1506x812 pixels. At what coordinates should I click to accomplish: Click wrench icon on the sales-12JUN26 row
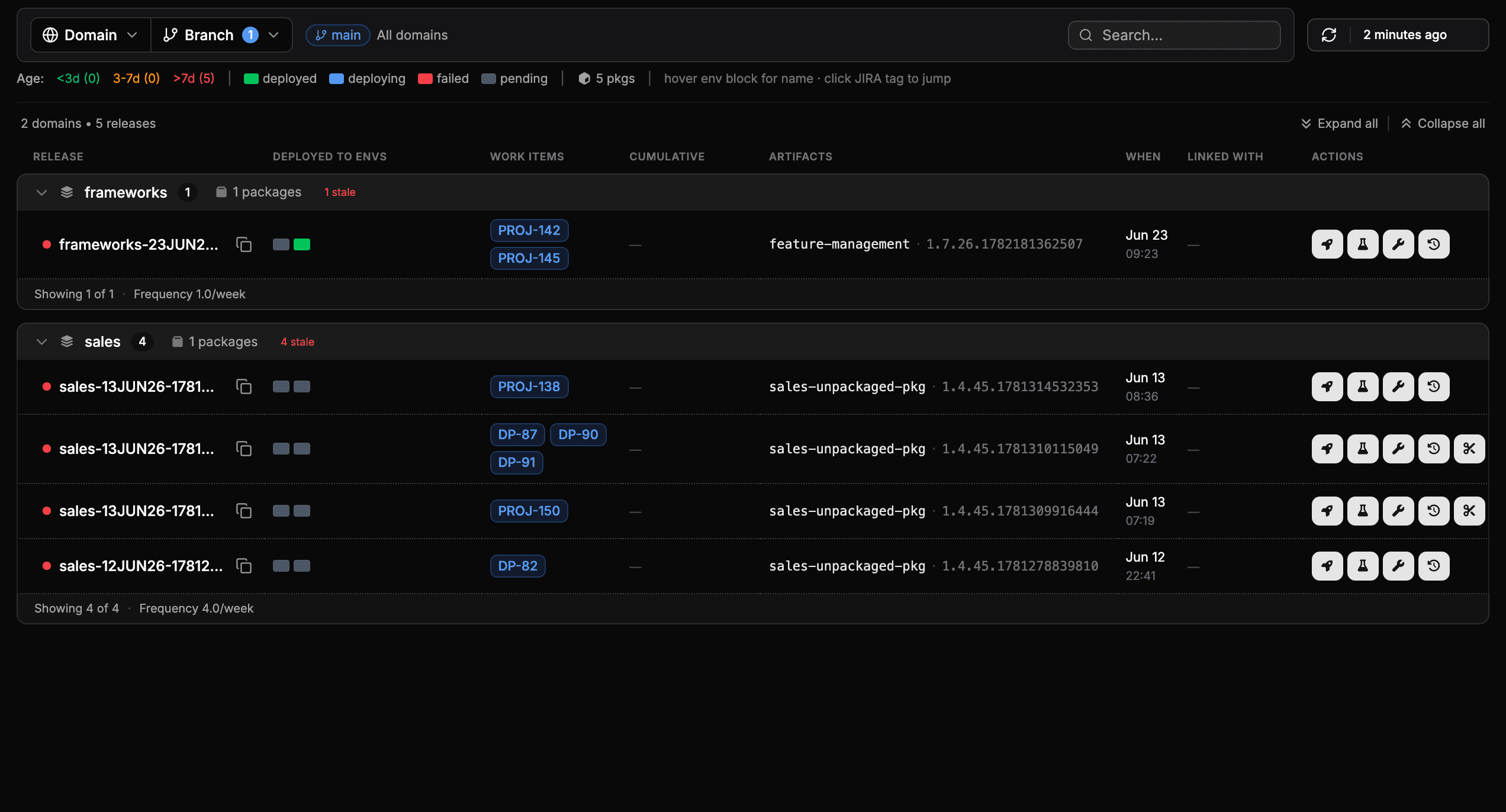tap(1398, 566)
